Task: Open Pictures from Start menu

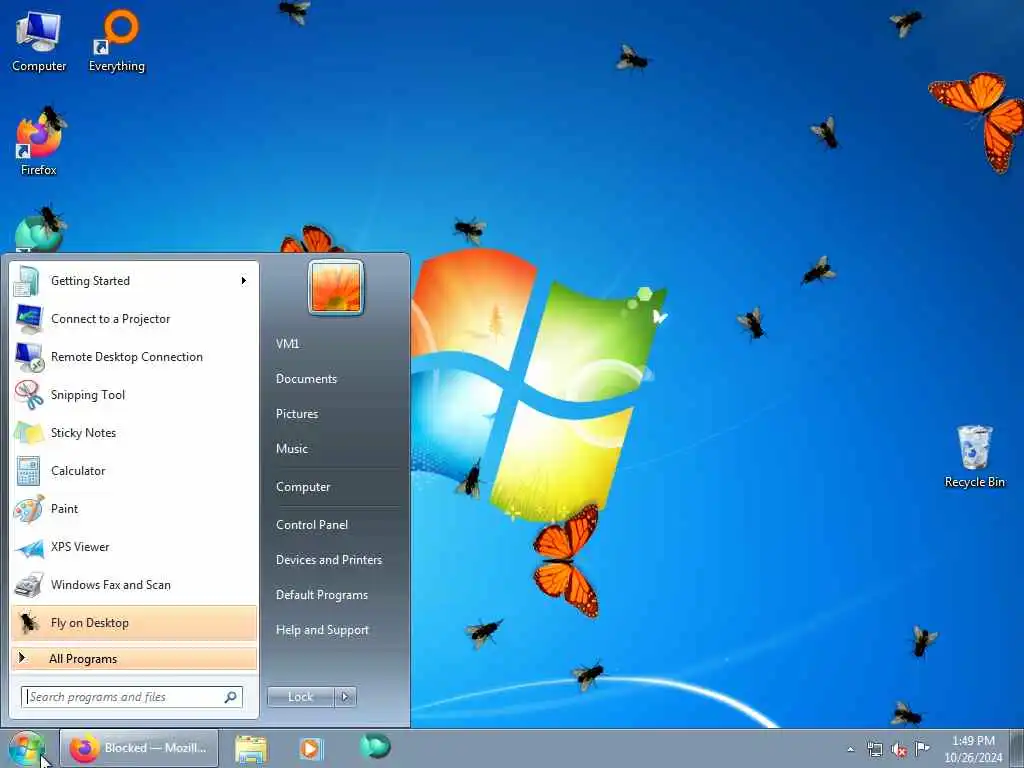Action: click(297, 414)
